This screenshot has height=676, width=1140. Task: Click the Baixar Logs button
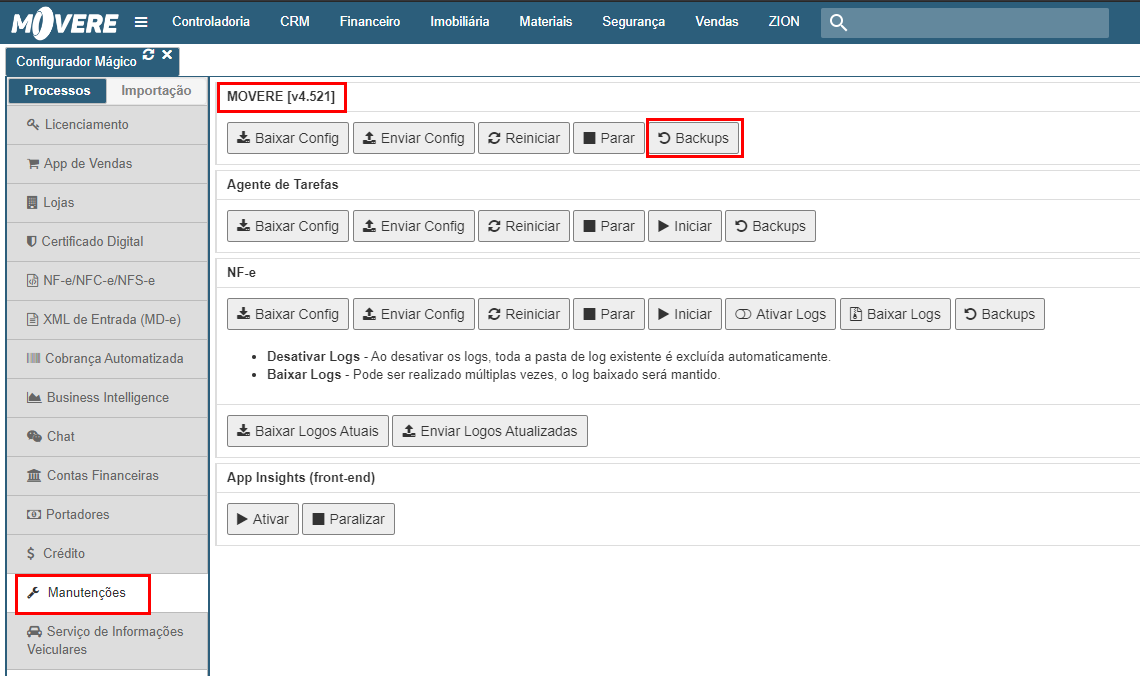[x=895, y=314]
